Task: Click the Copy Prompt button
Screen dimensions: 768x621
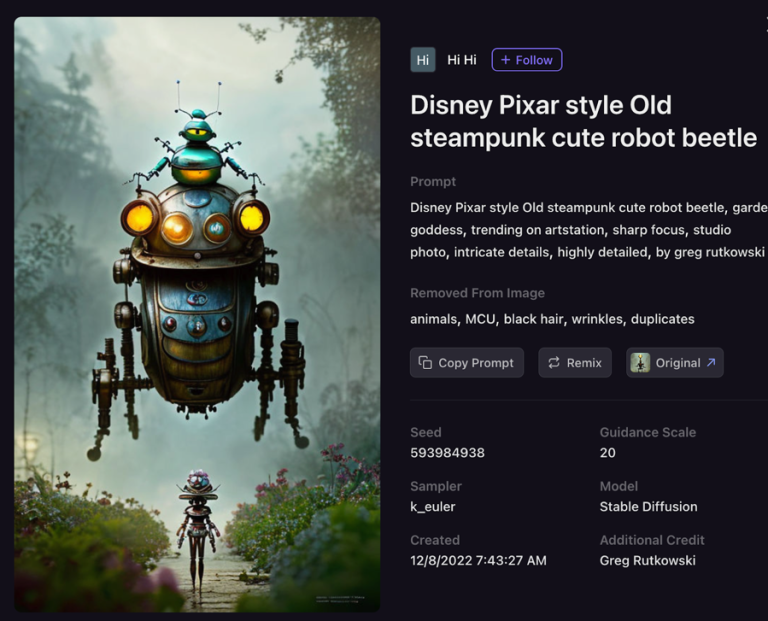Action: [467, 363]
